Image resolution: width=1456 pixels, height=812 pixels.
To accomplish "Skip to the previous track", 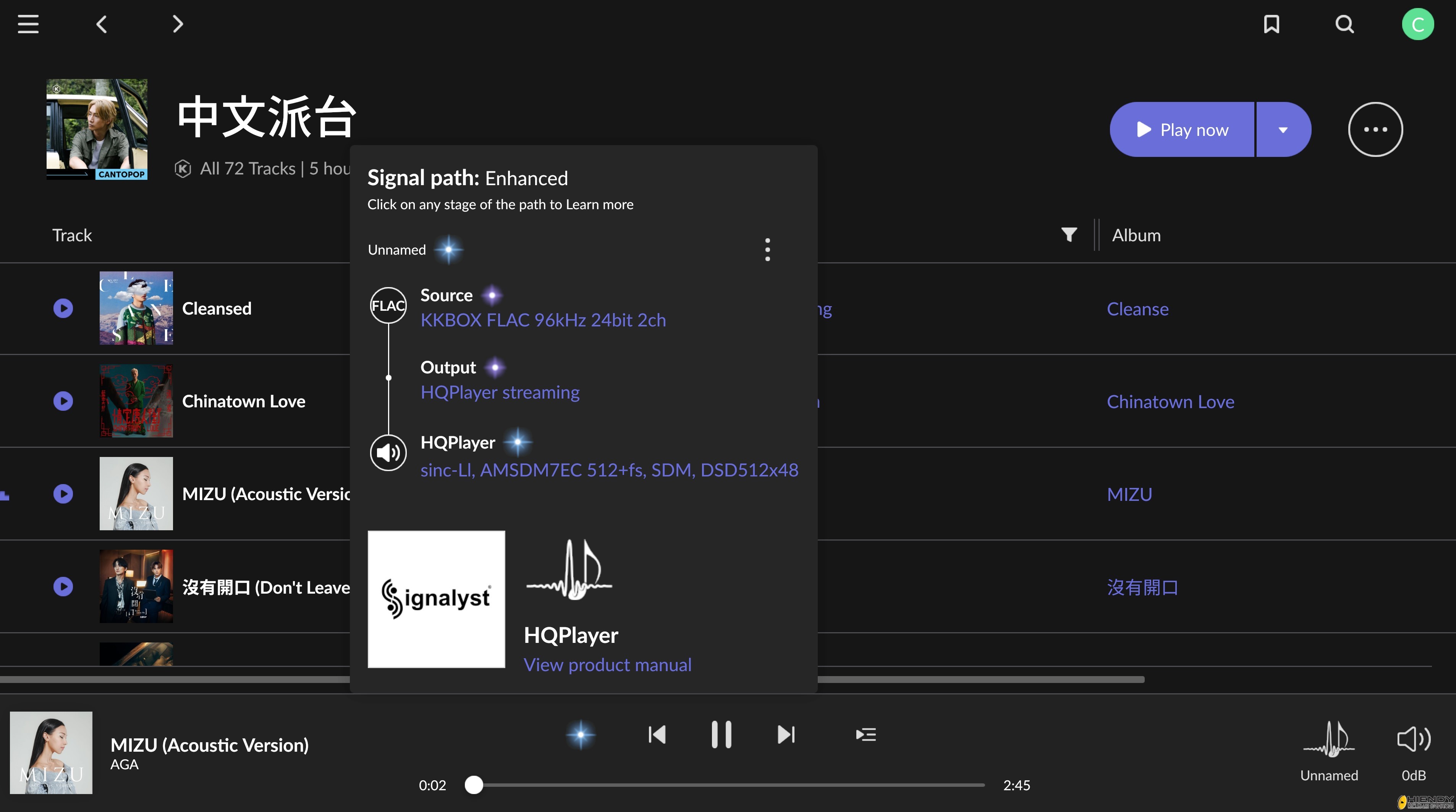I will (657, 735).
